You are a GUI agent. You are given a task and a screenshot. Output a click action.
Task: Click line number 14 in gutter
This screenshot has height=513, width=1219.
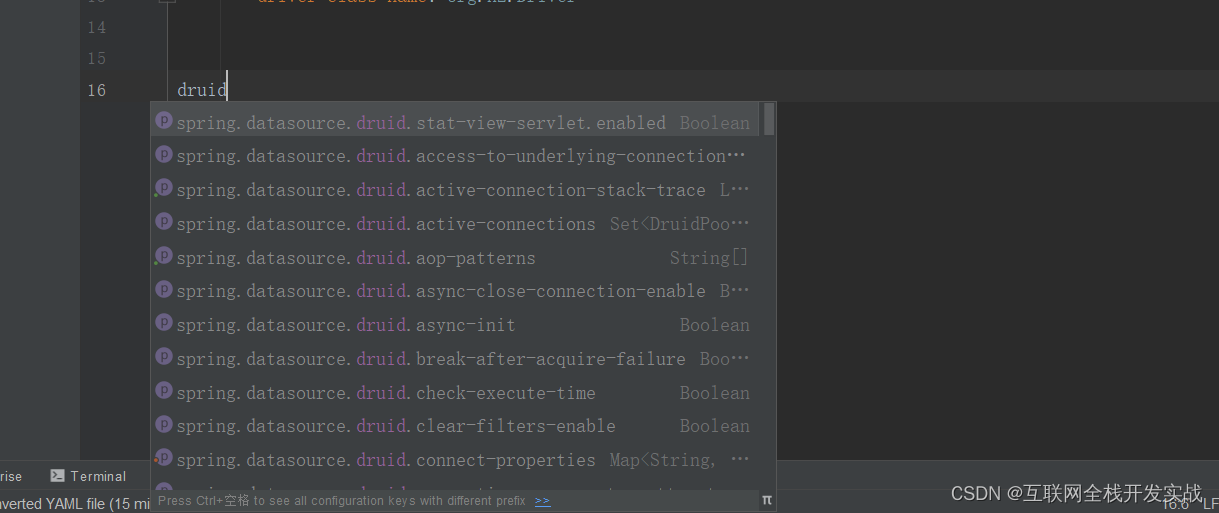(x=96, y=28)
